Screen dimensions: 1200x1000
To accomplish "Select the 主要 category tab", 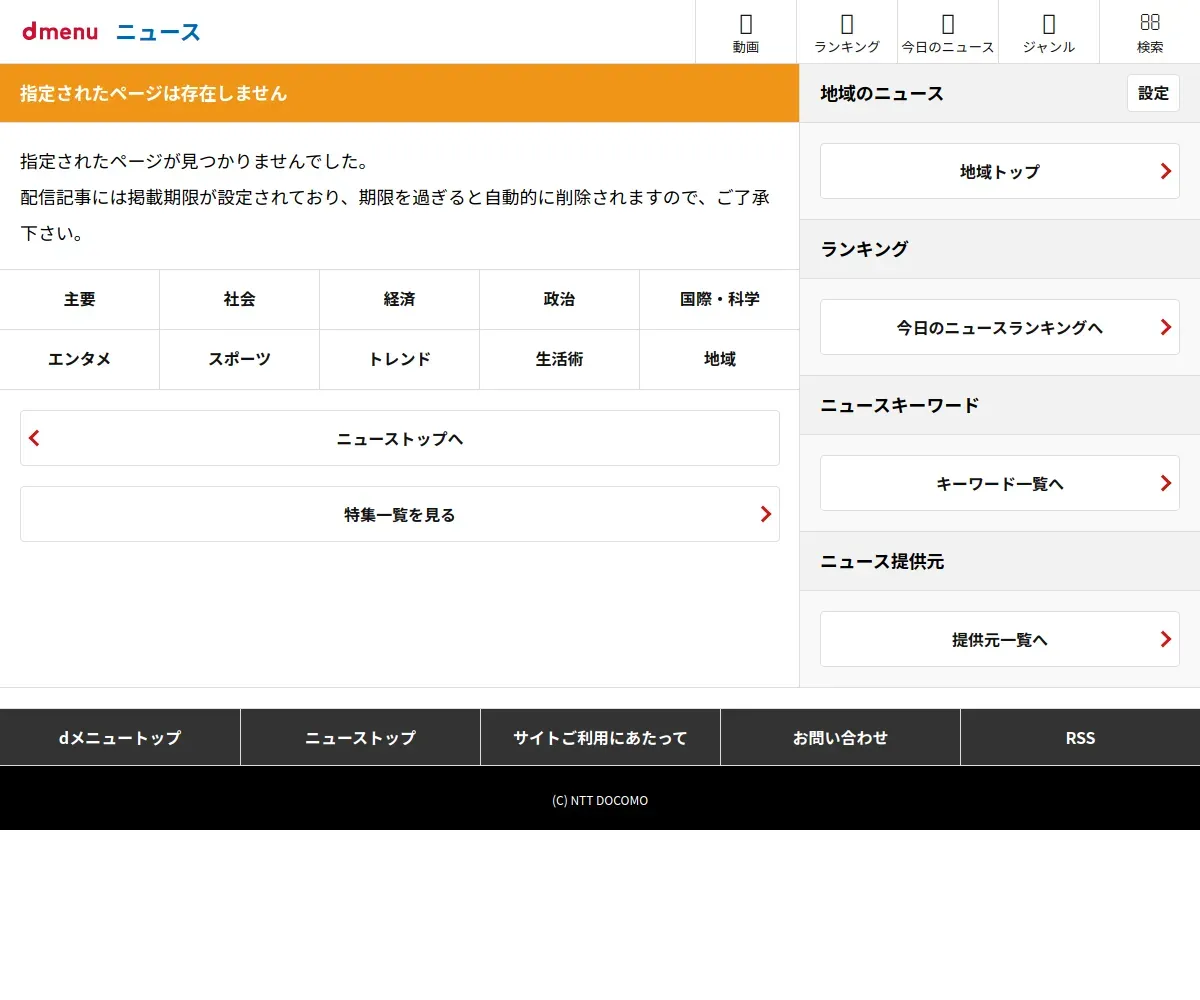I will [x=80, y=299].
